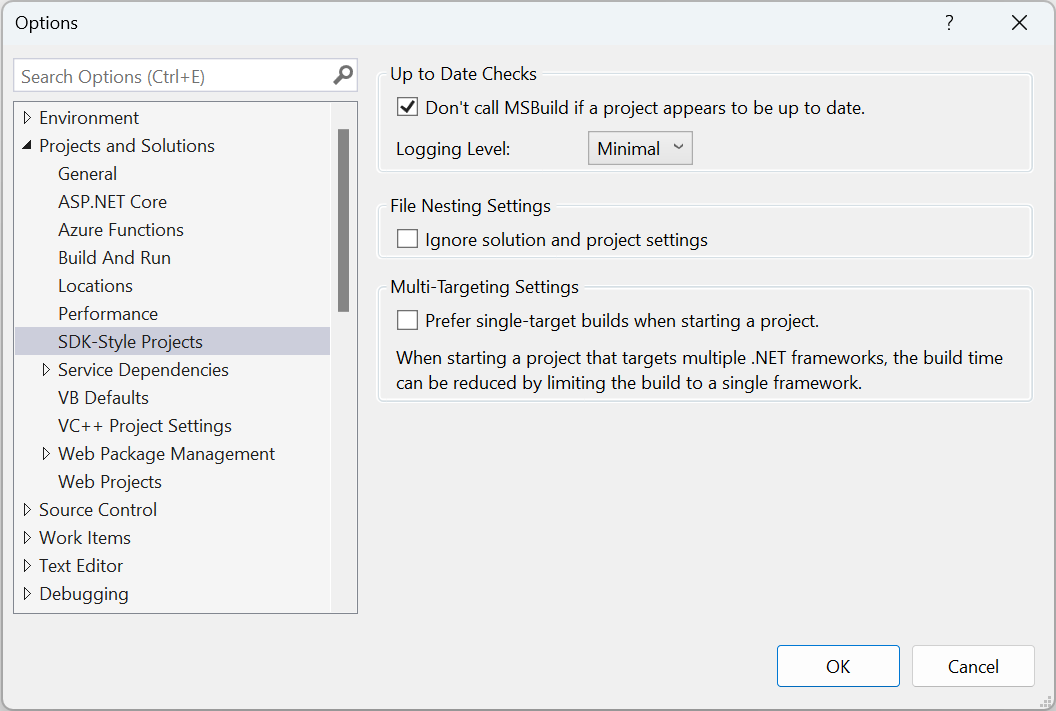Select VC++ Project Settings
This screenshot has height=711, width=1056.
click(145, 426)
